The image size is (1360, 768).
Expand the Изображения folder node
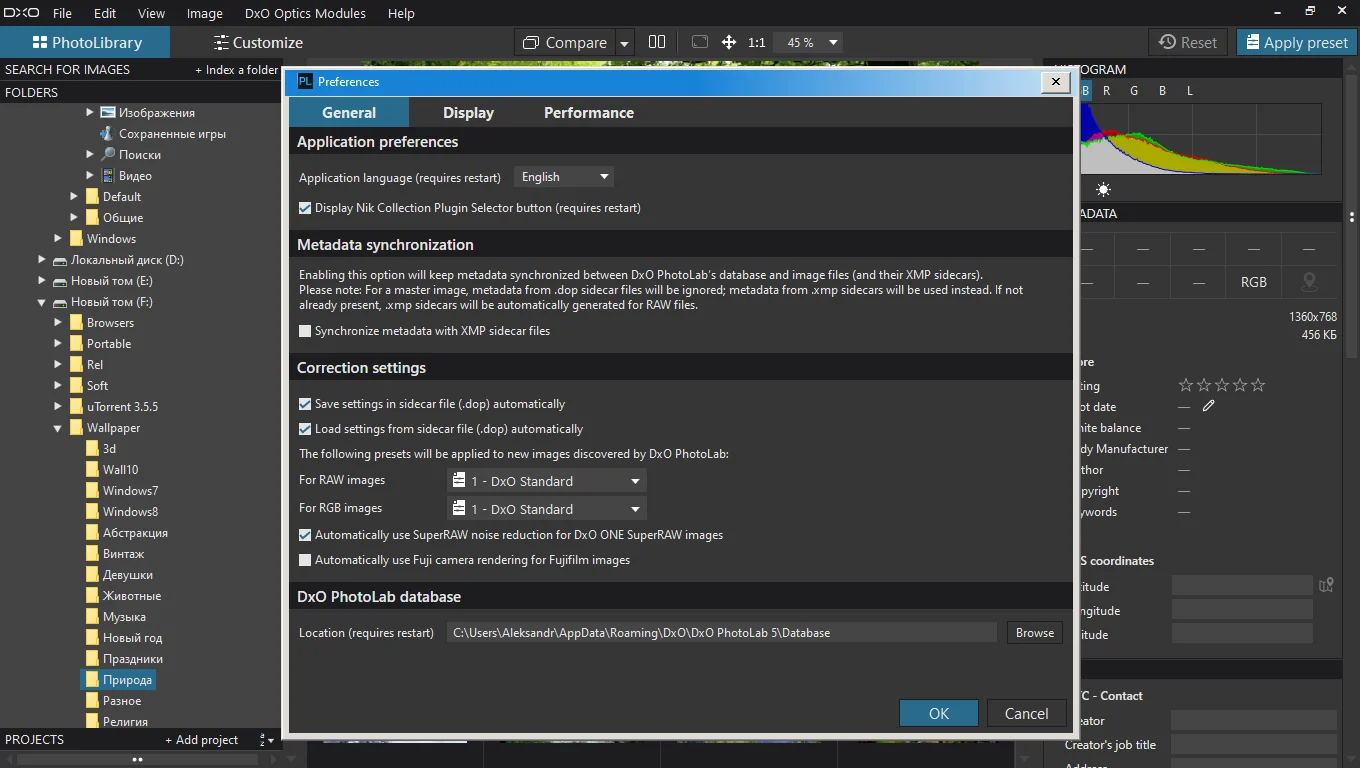point(90,112)
